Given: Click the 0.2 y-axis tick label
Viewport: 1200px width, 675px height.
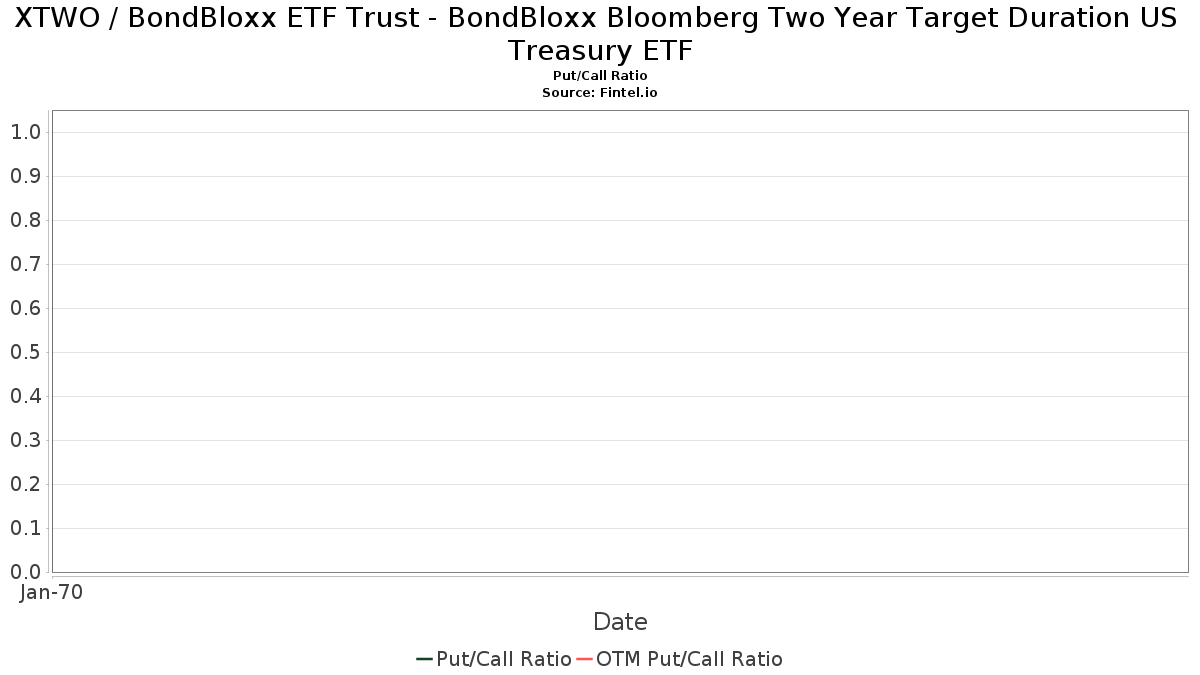Looking at the screenshot, I should click(25, 484).
